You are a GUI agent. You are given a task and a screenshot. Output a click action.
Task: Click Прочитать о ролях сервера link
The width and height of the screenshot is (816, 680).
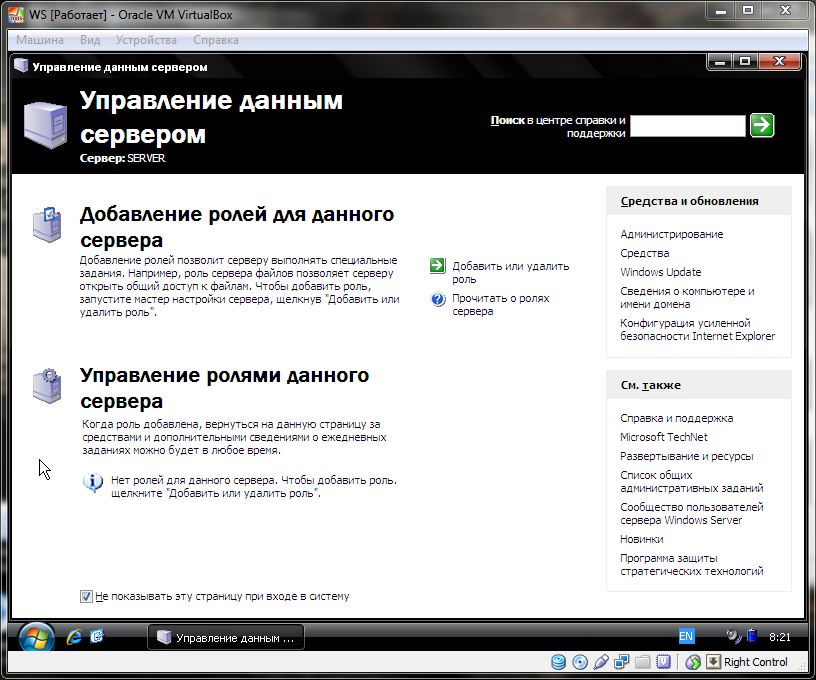(x=500, y=305)
